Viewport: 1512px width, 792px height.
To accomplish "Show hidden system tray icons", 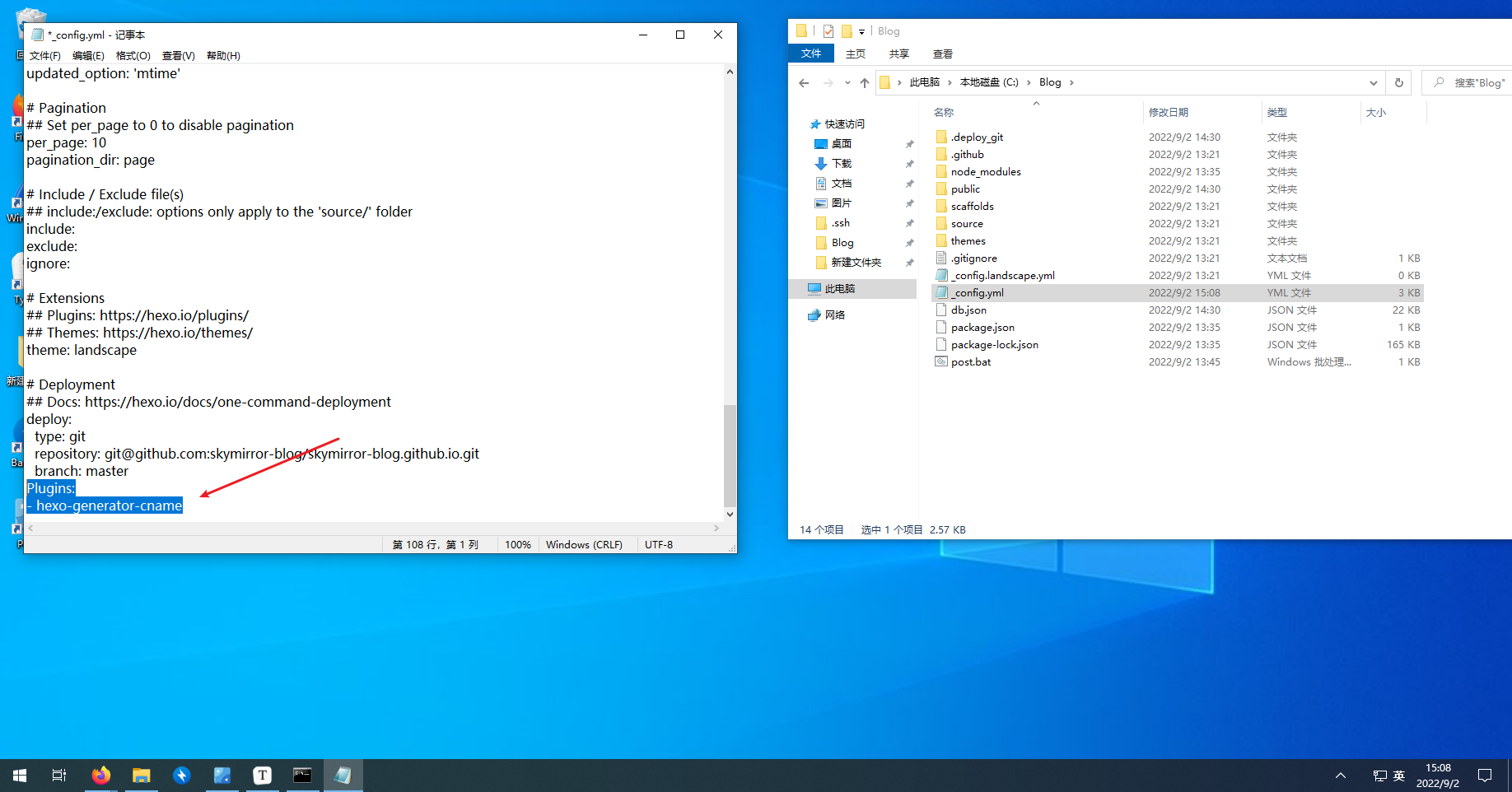I will click(1341, 776).
